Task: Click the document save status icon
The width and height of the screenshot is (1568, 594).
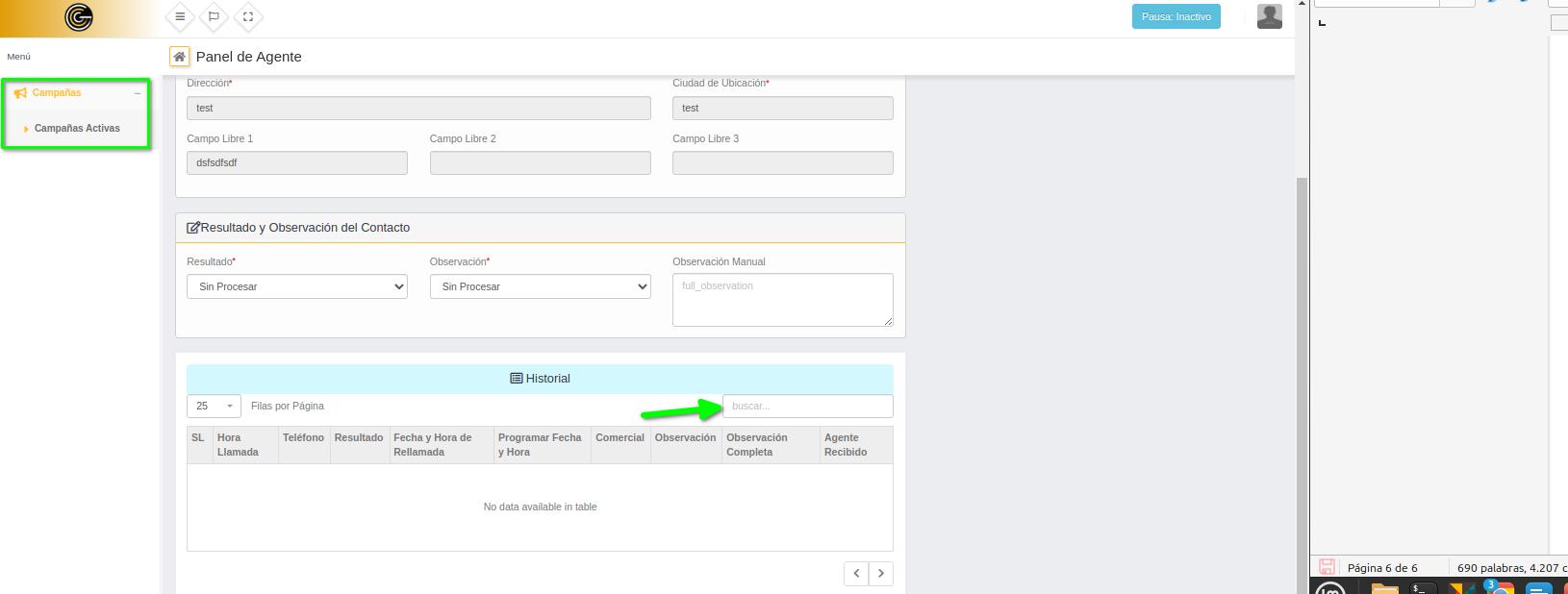Action: [x=1327, y=567]
